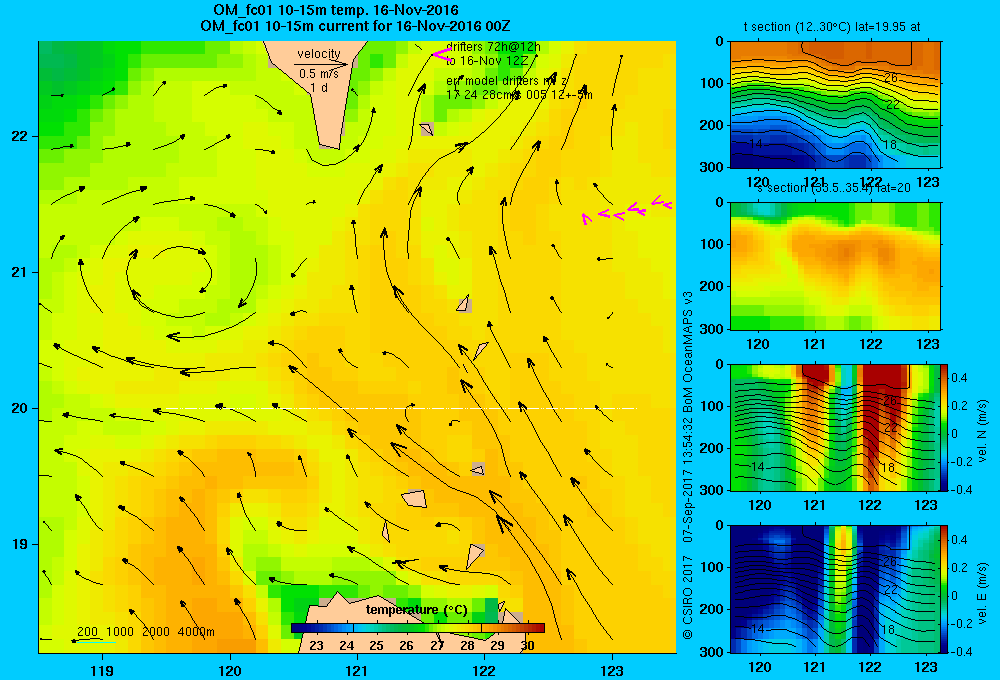
Task: Click the '14' isotherm label in temperature section
Action: click(755, 144)
